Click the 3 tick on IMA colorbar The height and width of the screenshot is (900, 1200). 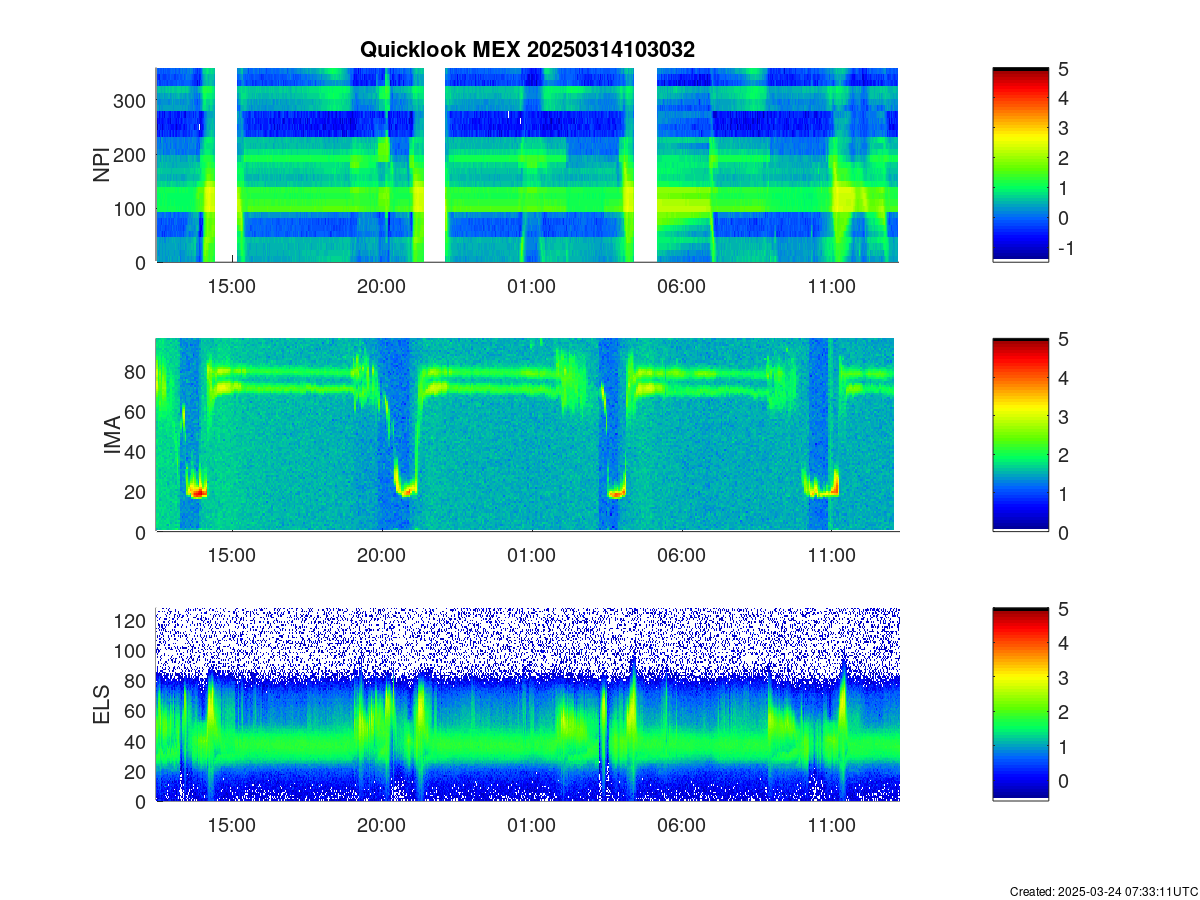(1063, 416)
